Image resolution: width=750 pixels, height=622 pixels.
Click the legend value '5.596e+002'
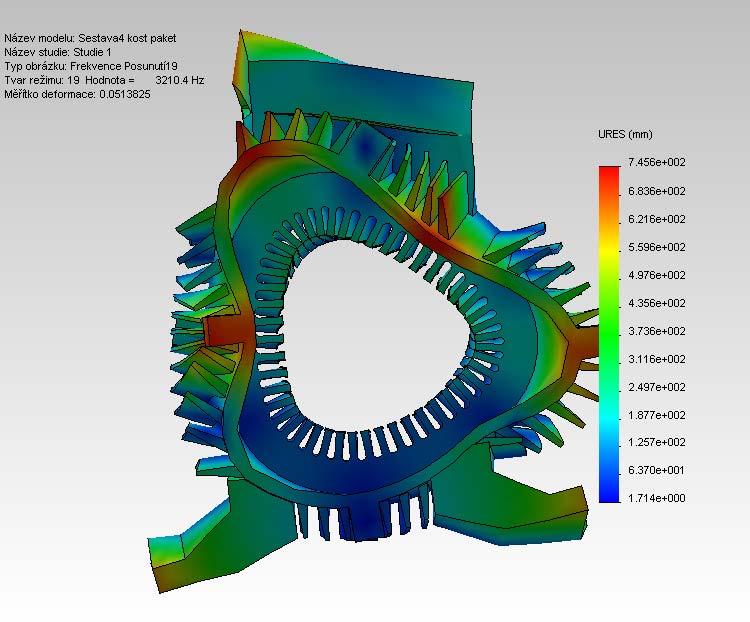[x=657, y=247]
